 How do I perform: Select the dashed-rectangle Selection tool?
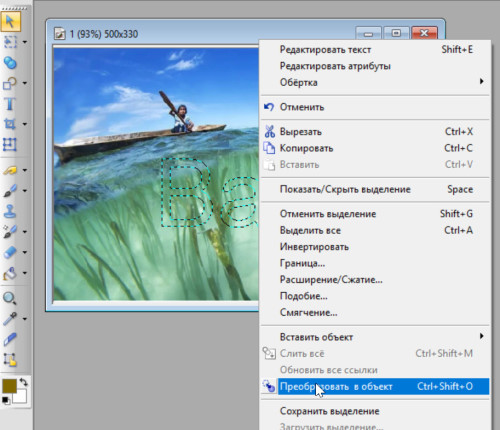click(10, 42)
